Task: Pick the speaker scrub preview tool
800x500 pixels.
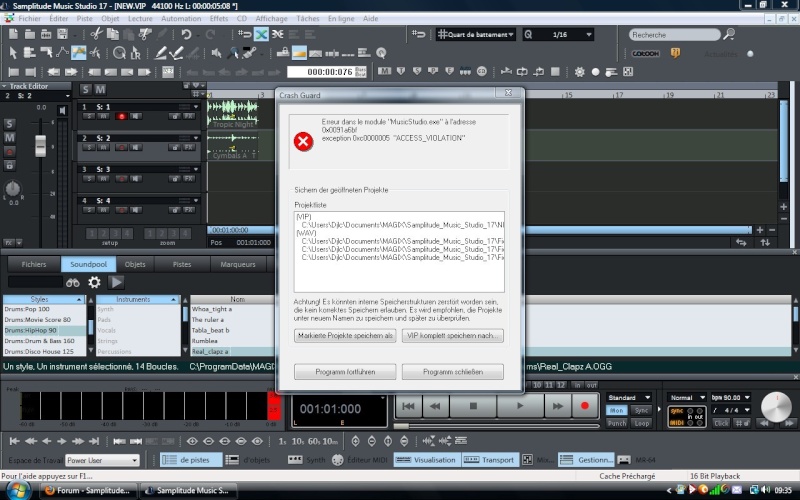Action: click(216, 53)
